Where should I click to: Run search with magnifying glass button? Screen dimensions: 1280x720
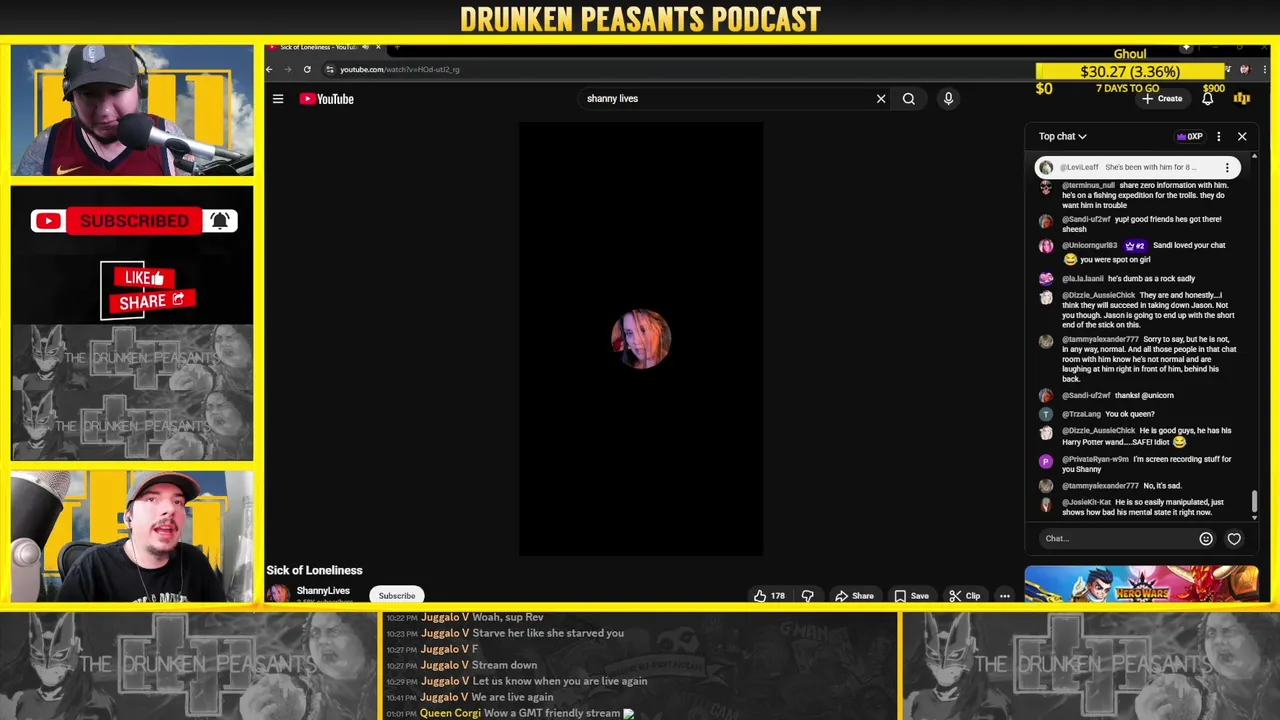pyautogui.click(x=909, y=99)
